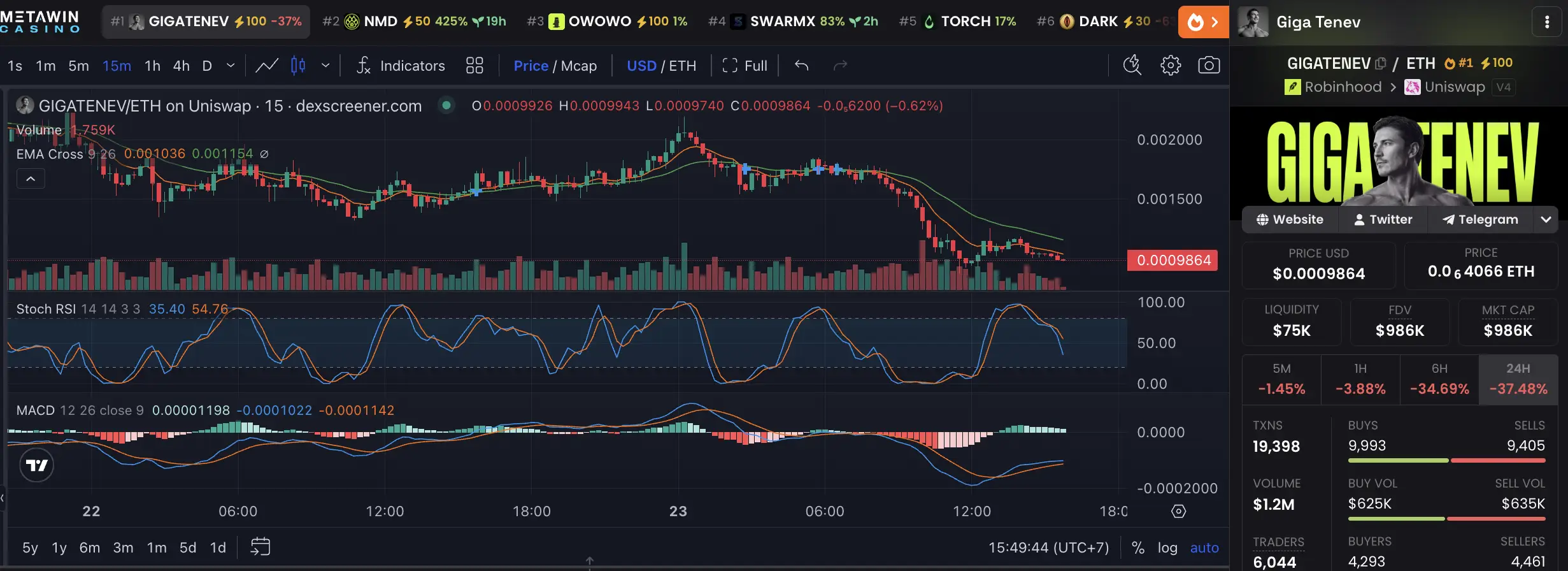
Task: Select the candlestick chart type icon
Action: (x=298, y=66)
